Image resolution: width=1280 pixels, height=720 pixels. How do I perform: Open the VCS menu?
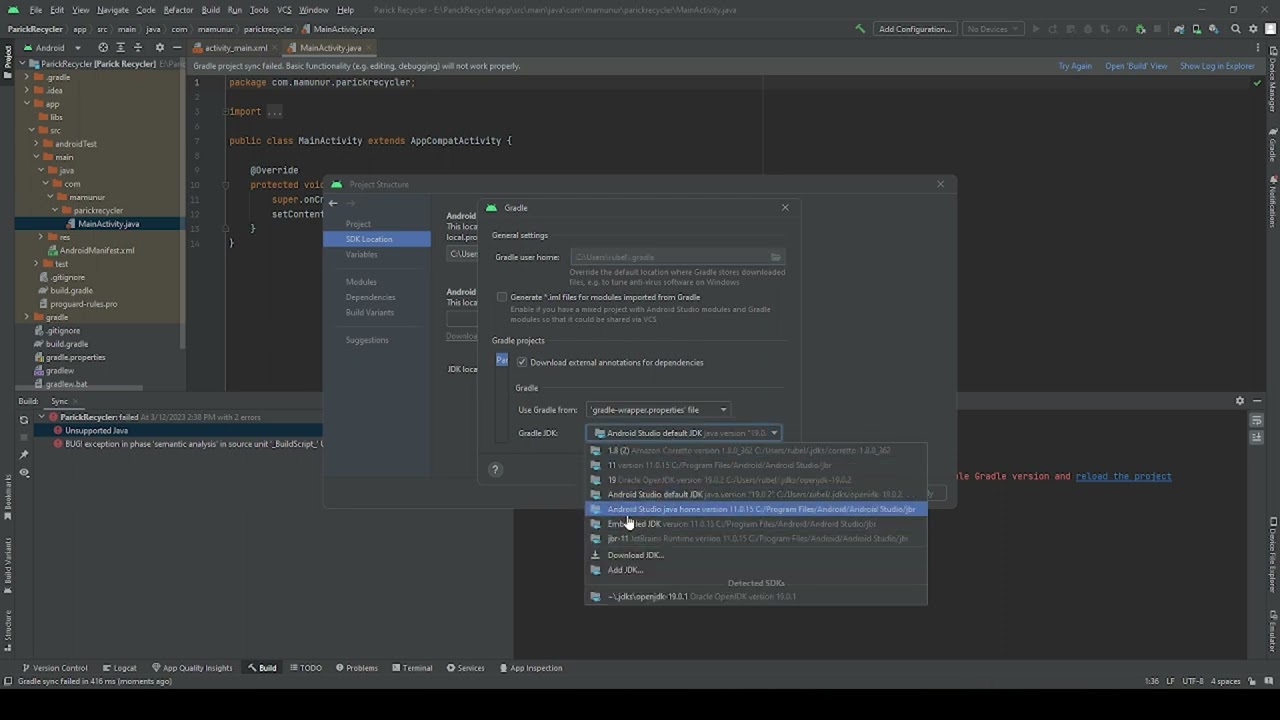pyautogui.click(x=284, y=10)
